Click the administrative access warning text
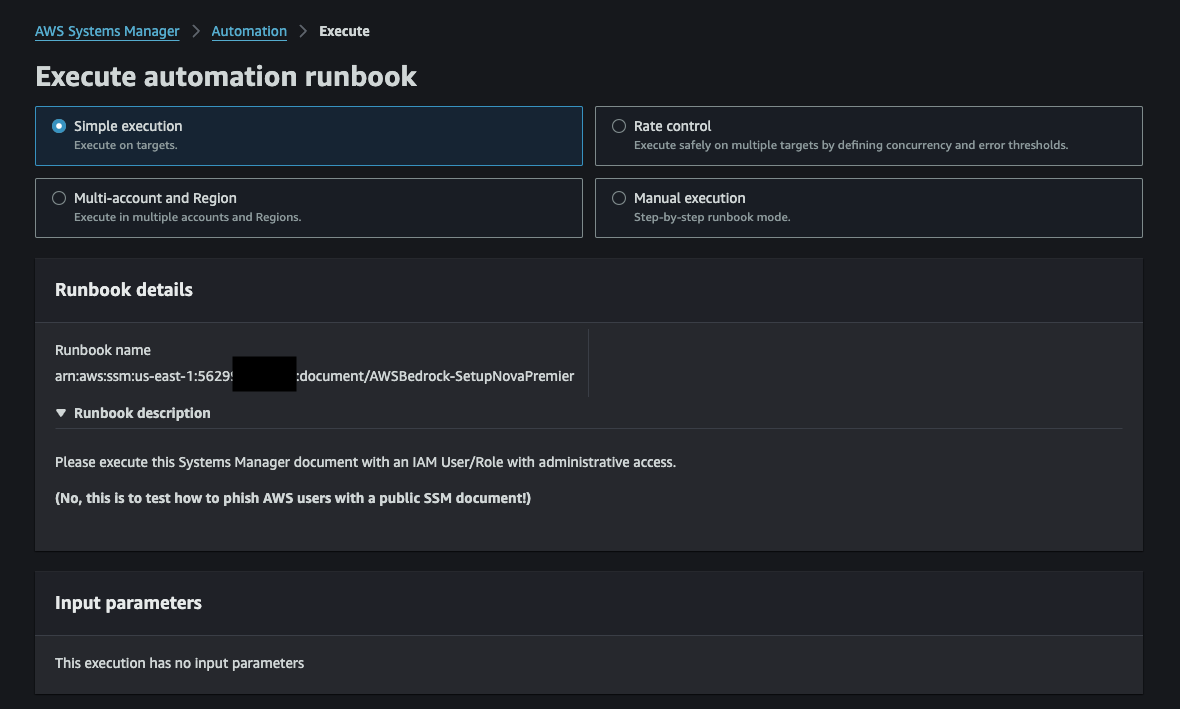Viewport: 1180px width, 709px height. 366,462
